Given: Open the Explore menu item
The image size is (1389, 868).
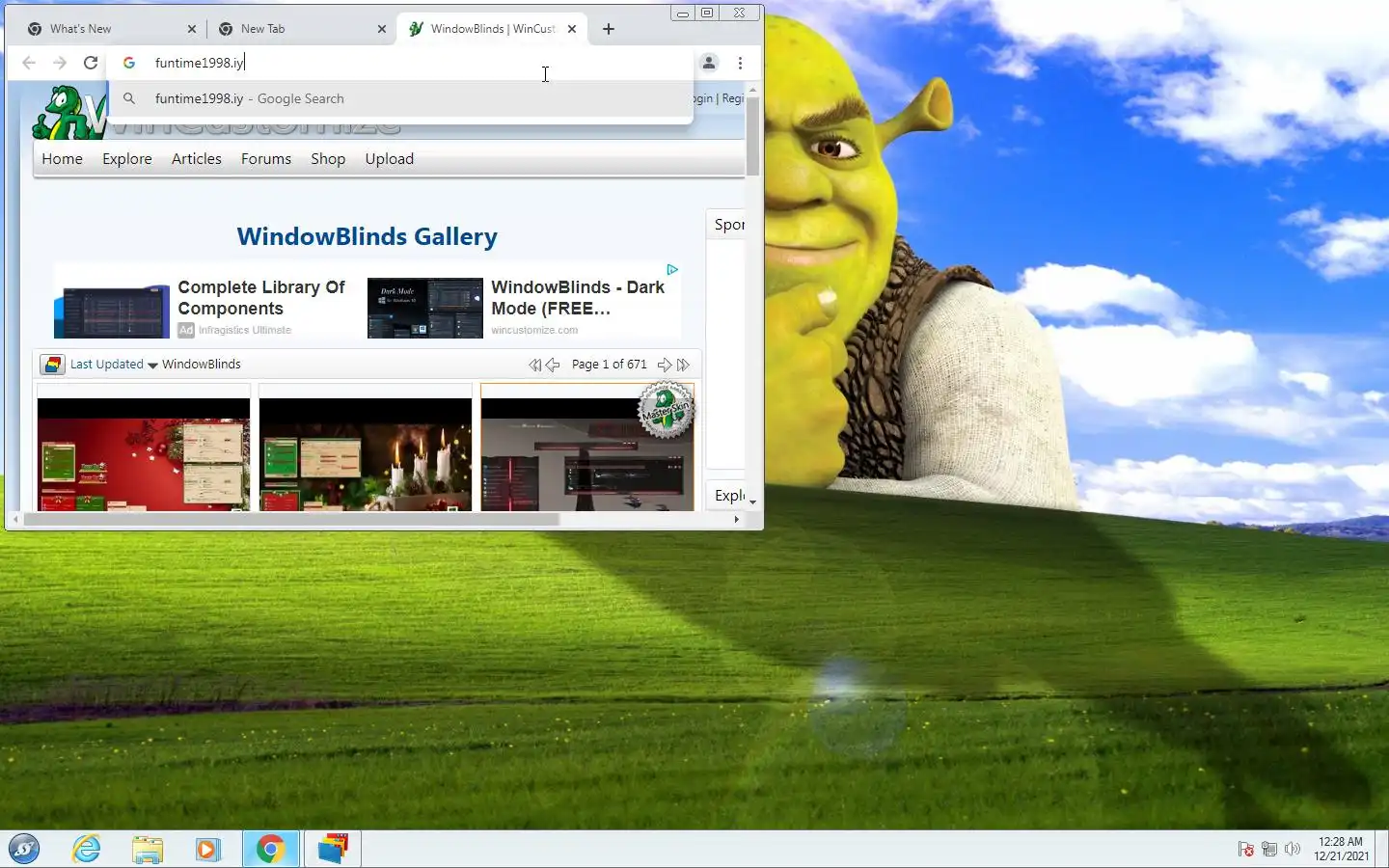Looking at the screenshot, I should (127, 159).
